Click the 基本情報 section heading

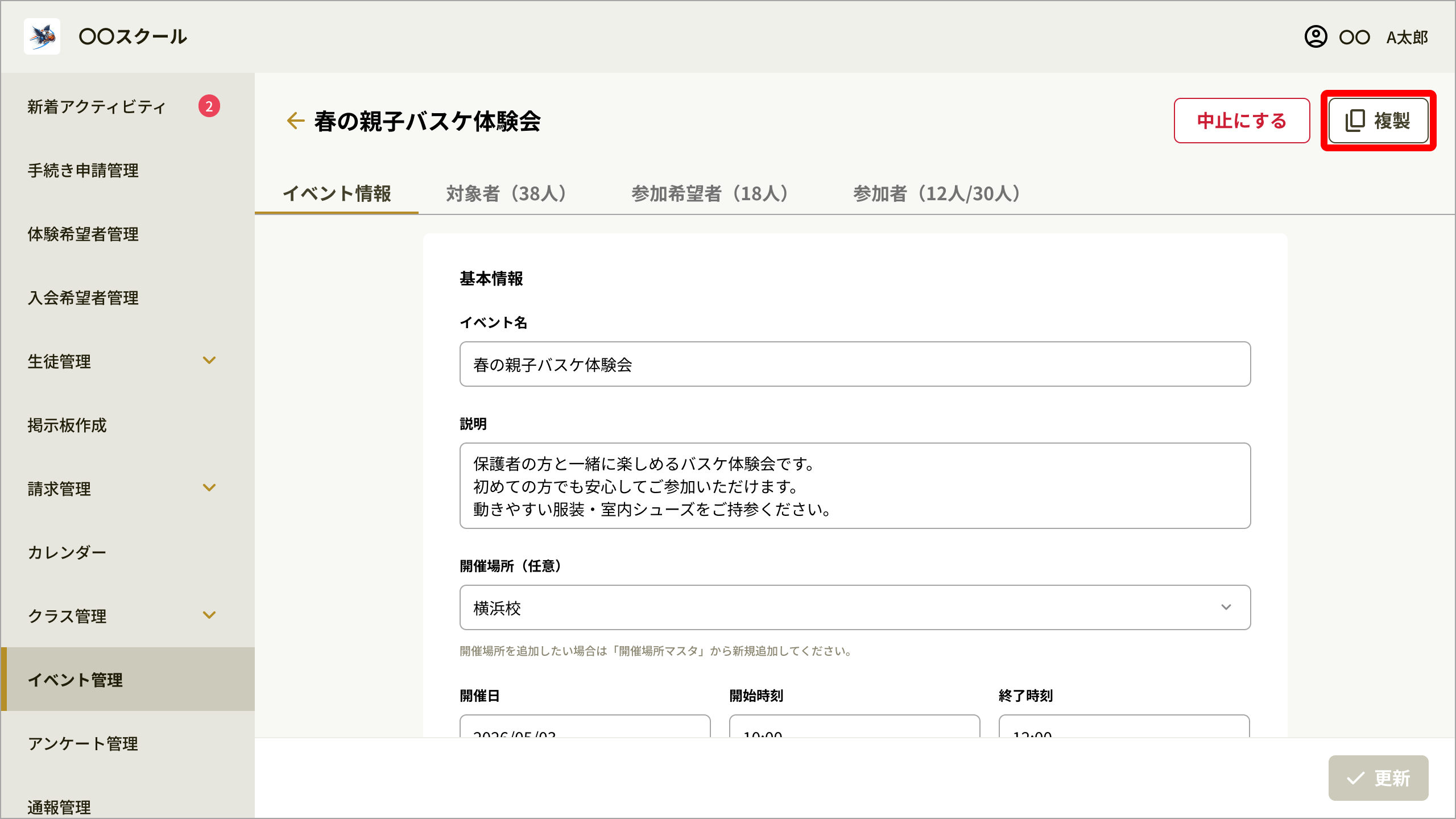pyautogui.click(x=491, y=279)
